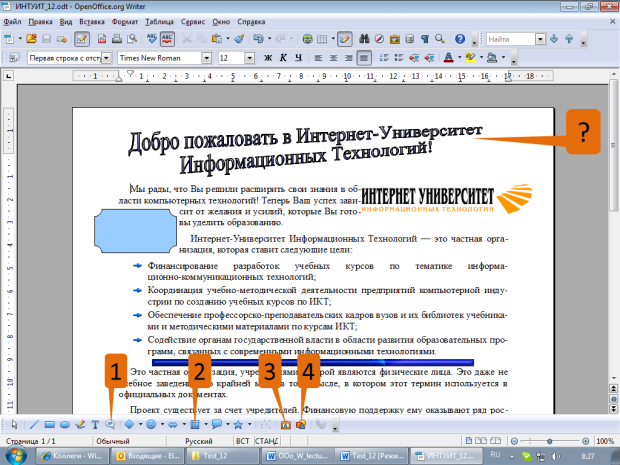Click the zoom in plus button
This screenshot has height=465, width=620.
point(585,441)
